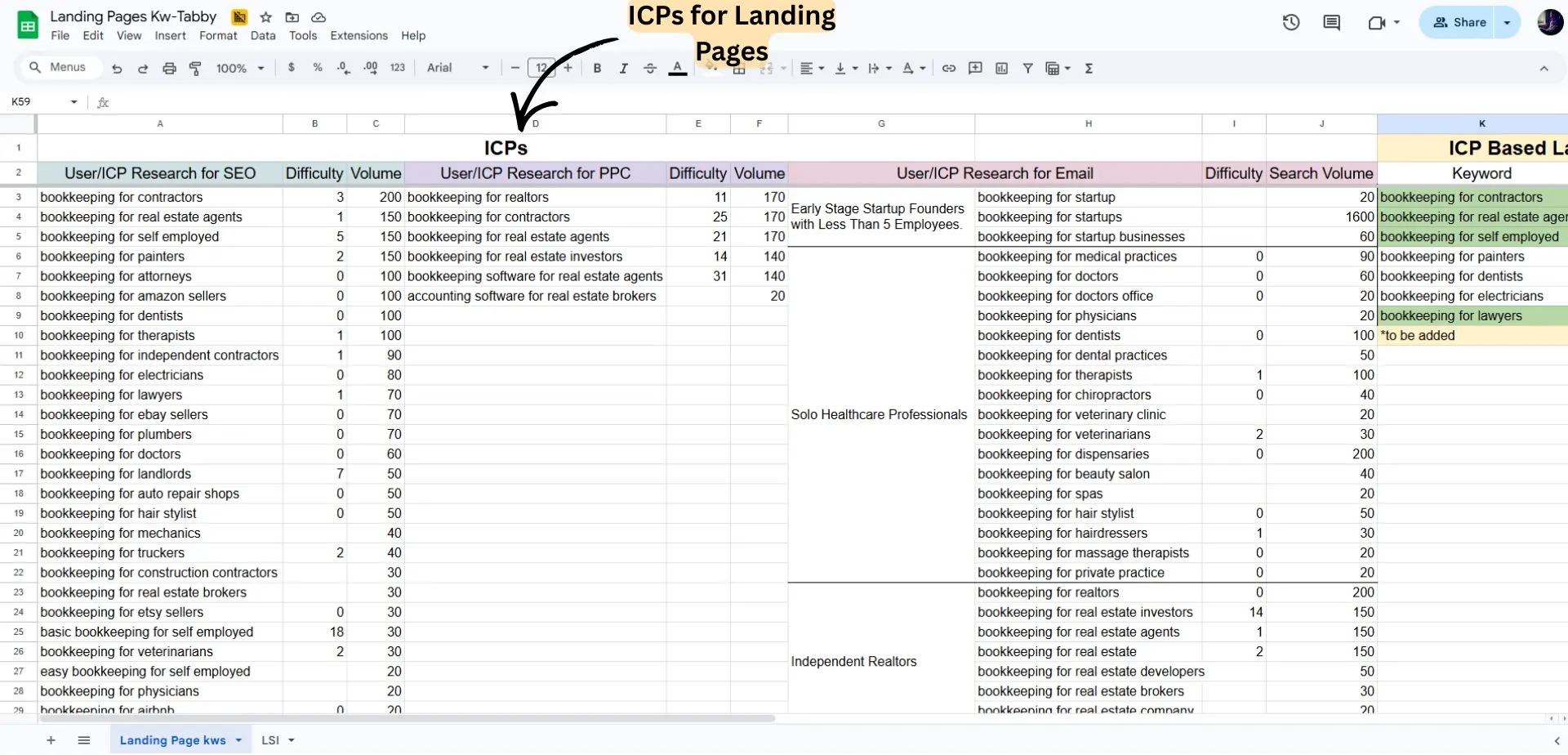
Task: Add a new sheet with the plus button
Action: click(x=51, y=740)
